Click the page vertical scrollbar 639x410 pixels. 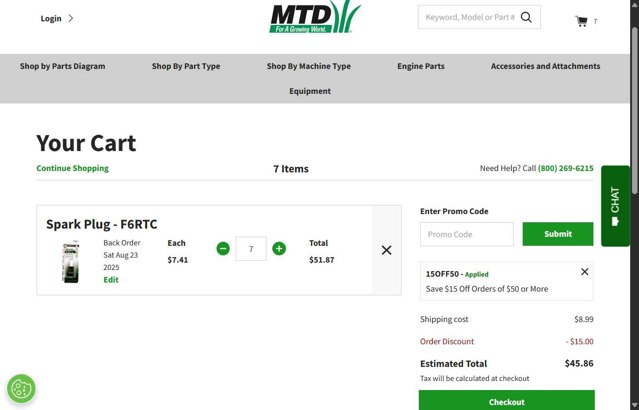635,110
